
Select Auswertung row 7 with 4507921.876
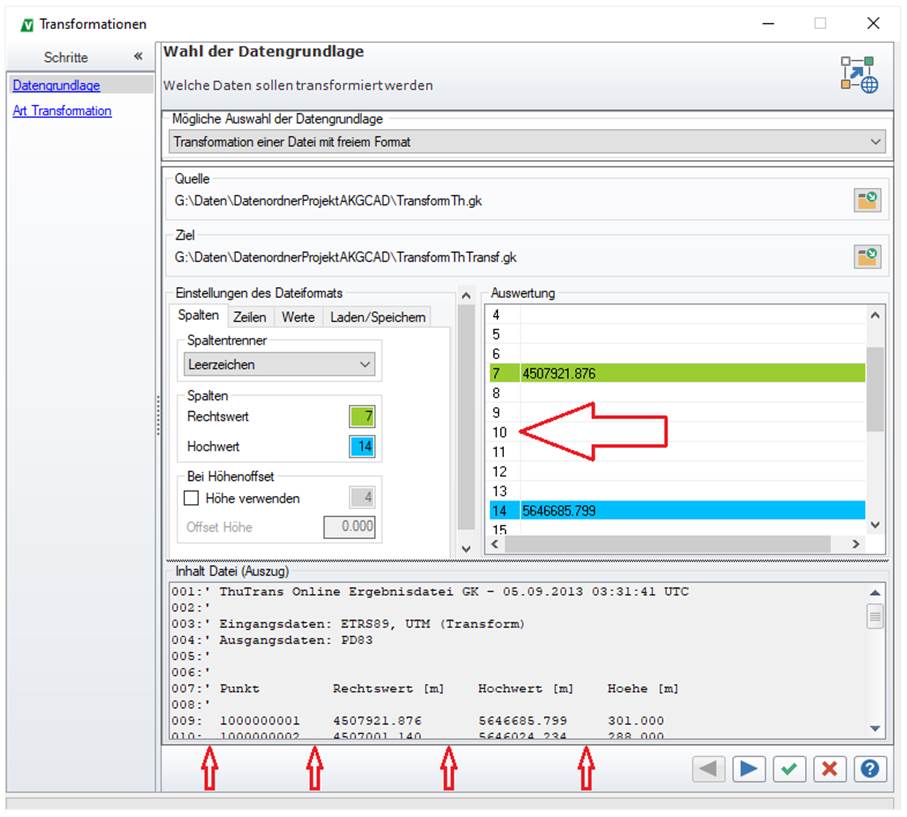(677, 374)
